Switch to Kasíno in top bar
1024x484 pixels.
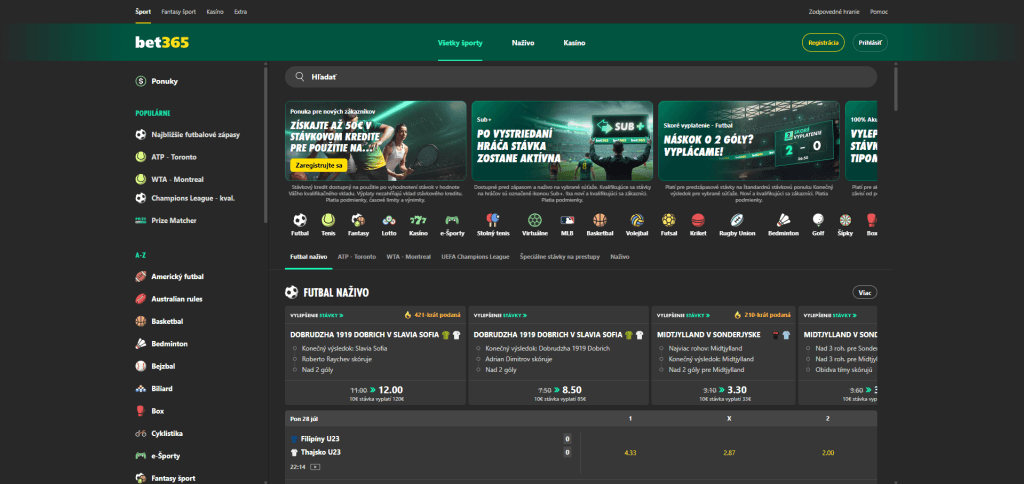[216, 12]
